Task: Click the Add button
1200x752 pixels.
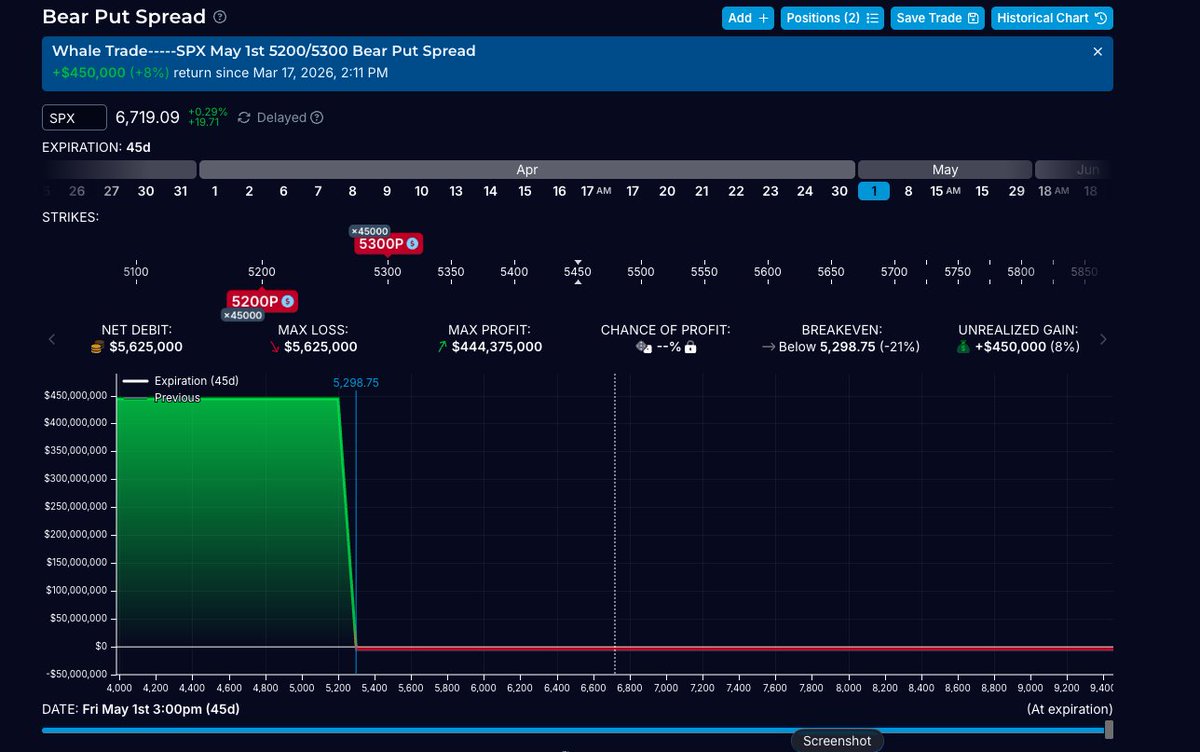Action: pos(748,18)
